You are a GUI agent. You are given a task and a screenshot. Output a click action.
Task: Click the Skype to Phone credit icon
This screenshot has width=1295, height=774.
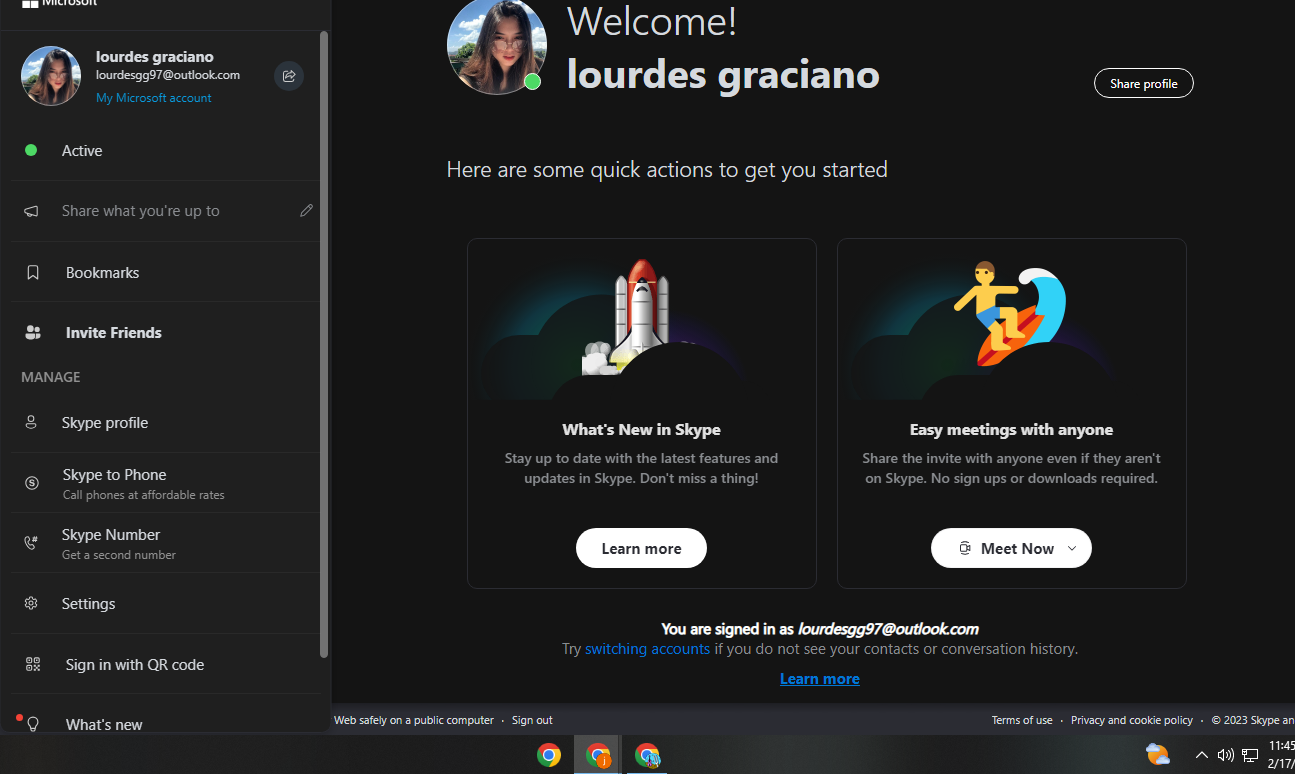point(32,483)
